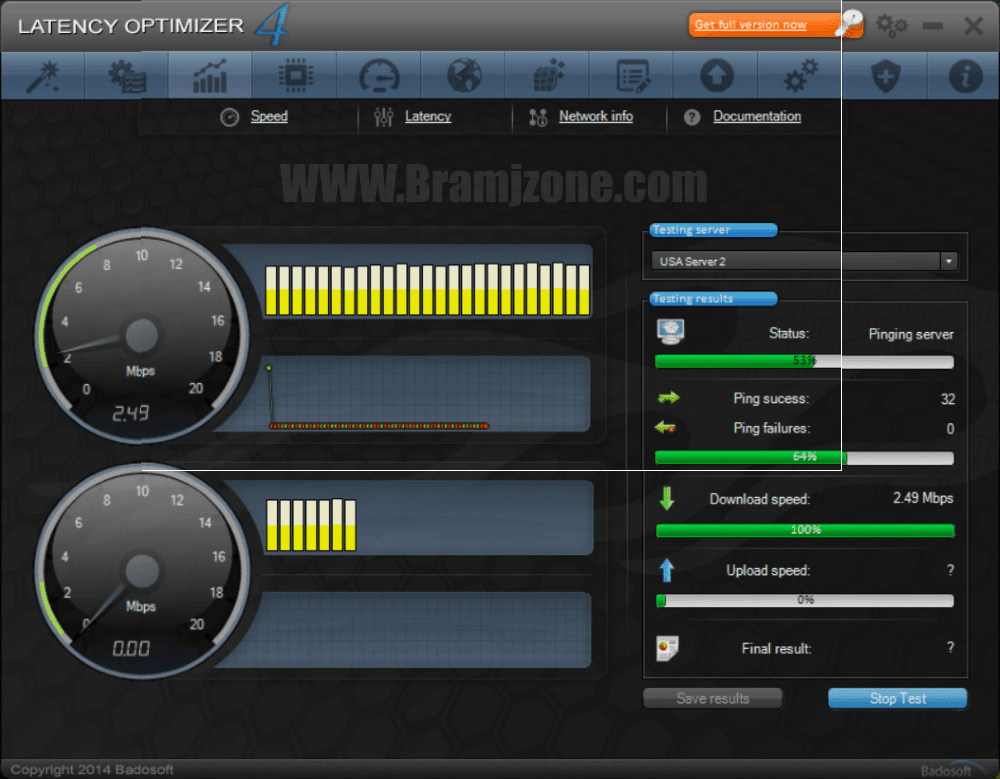Screen dimensions: 1000x779
Task: Click the blue upload speed arrow icon
Action: (x=667, y=570)
